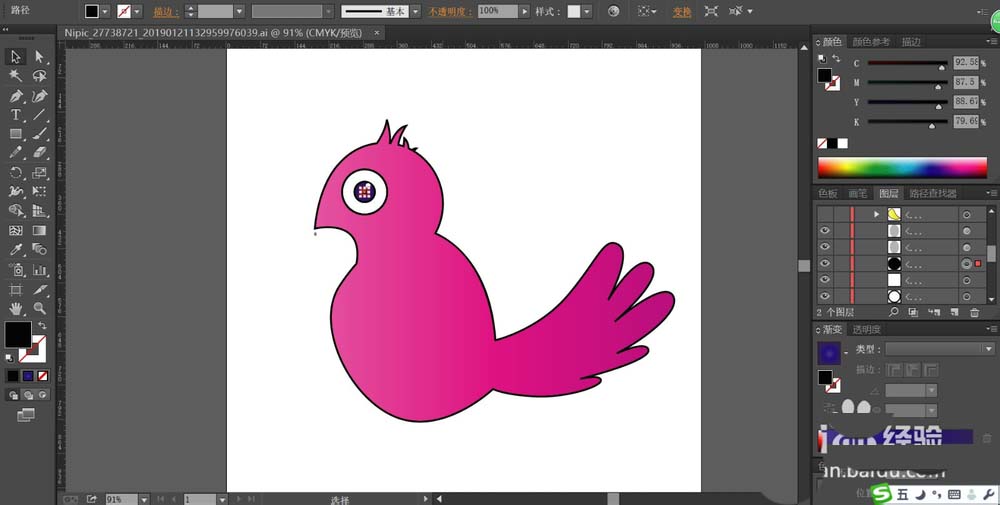The image size is (1000, 505).
Task: Select the Type tool
Action: 16,115
